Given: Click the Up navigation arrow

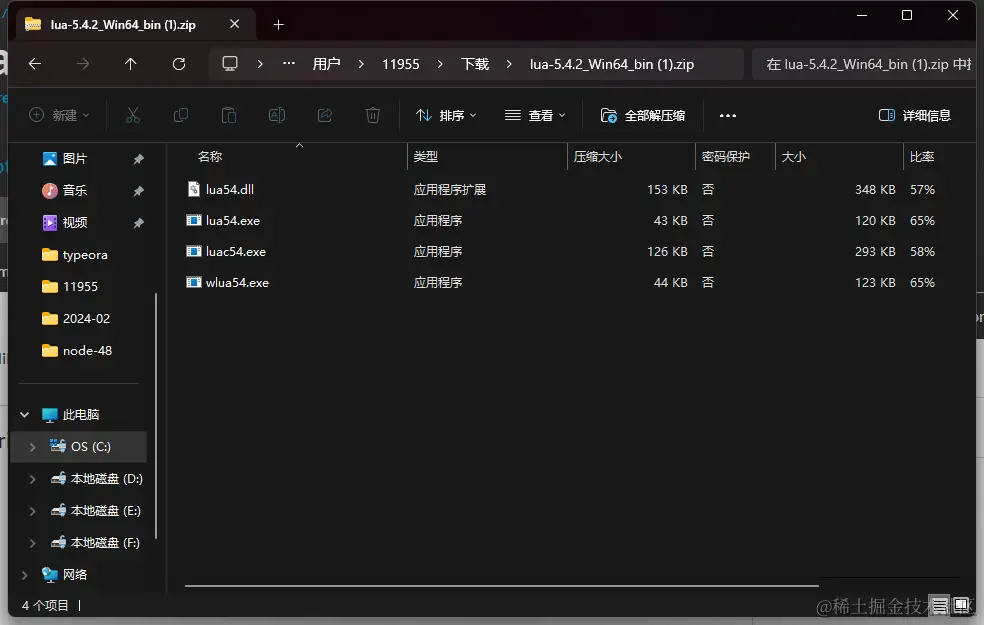Looking at the screenshot, I should click(131, 63).
